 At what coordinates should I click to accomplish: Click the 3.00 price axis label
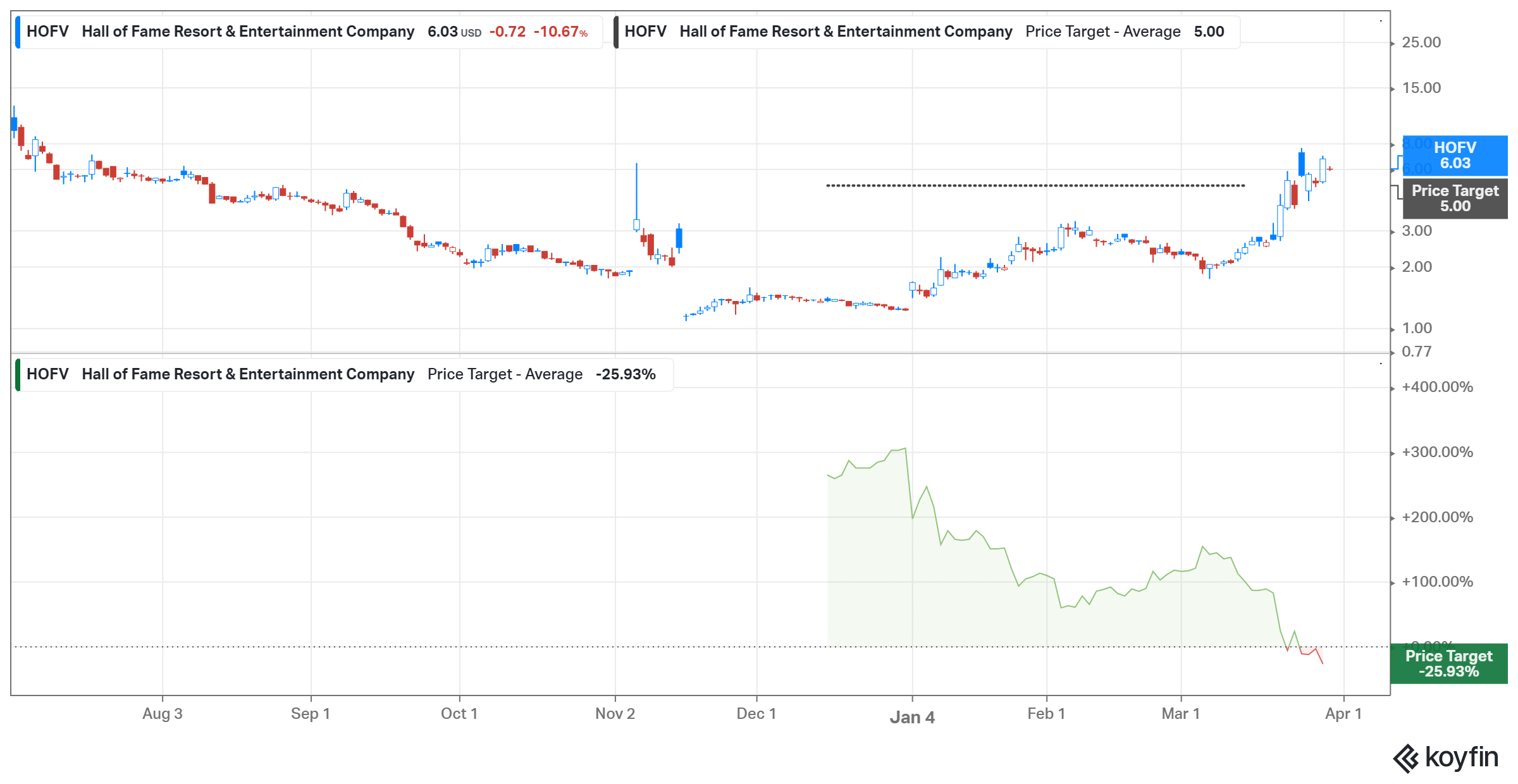coord(1417,231)
